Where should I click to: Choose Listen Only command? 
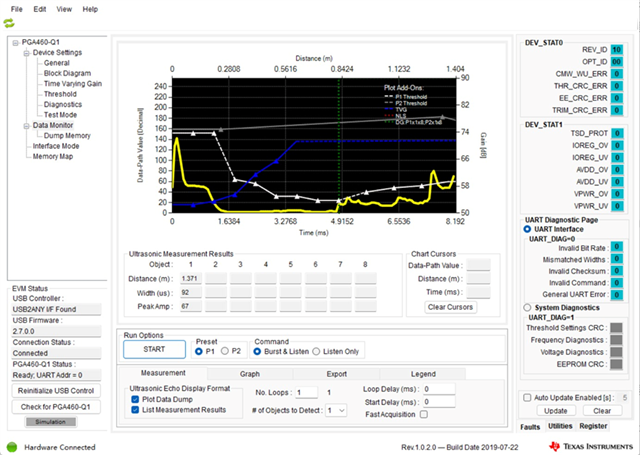(316, 351)
